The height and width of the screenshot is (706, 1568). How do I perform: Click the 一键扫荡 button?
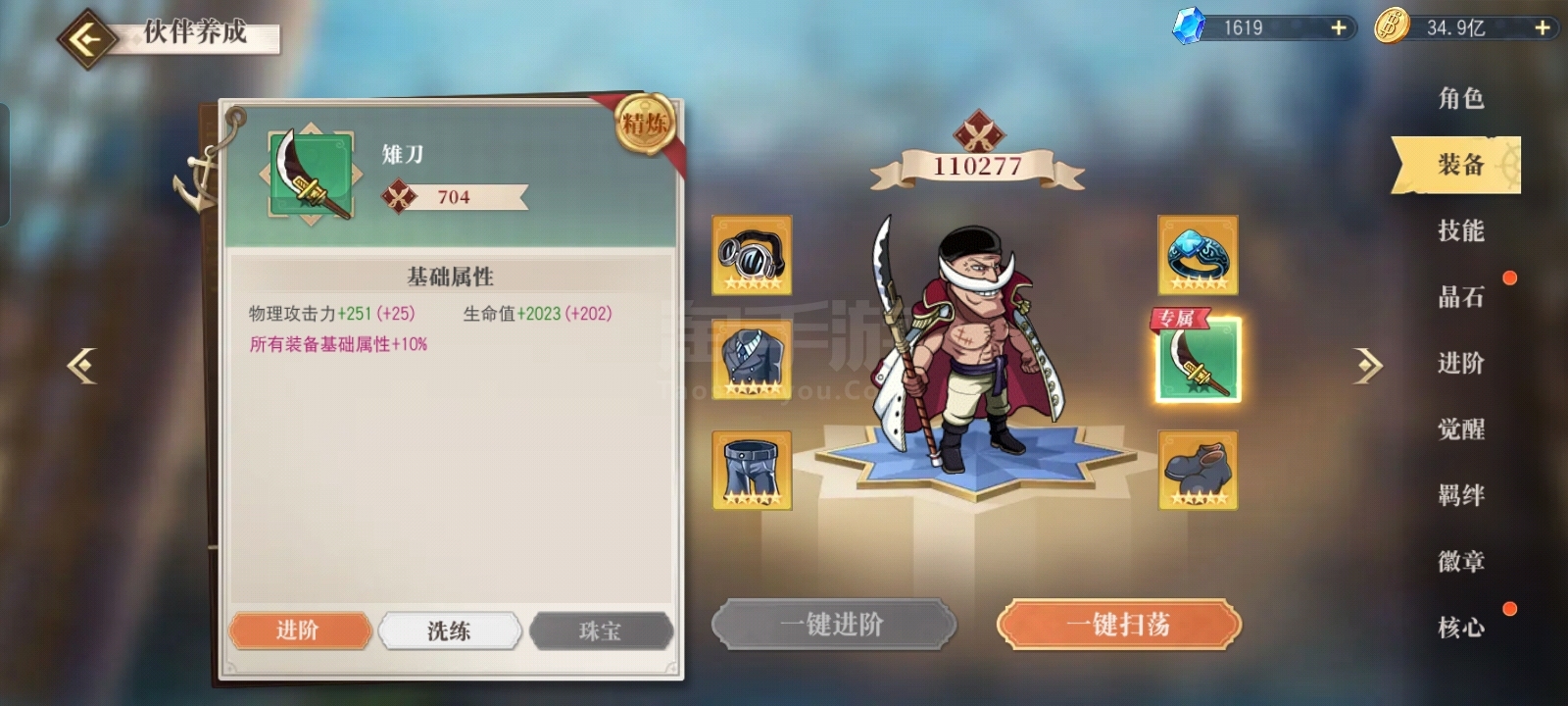(1118, 625)
